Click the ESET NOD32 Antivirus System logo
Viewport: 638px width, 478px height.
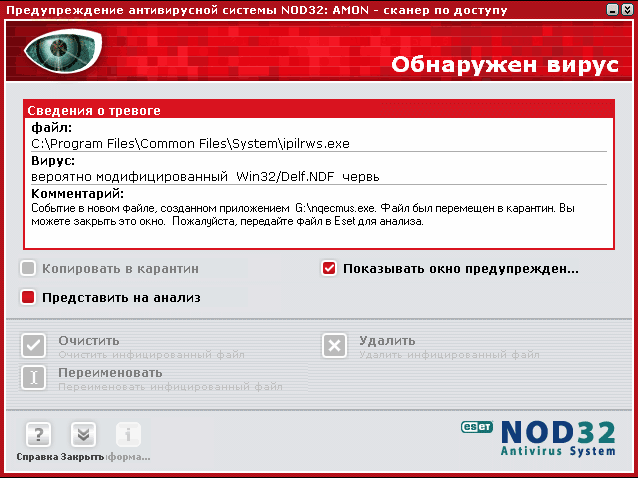[x=538, y=438]
